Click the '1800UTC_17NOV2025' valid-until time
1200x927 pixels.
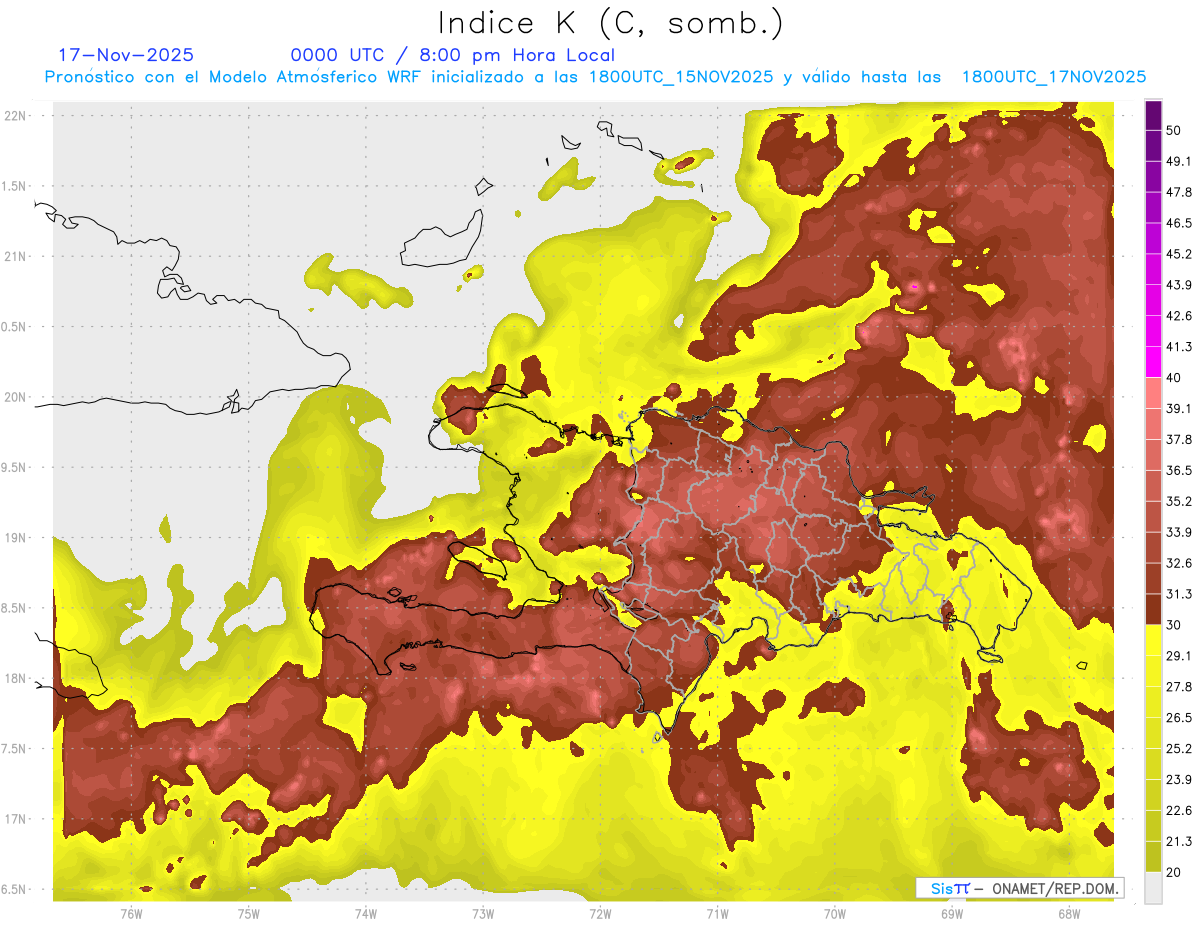tap(1053, 77)
